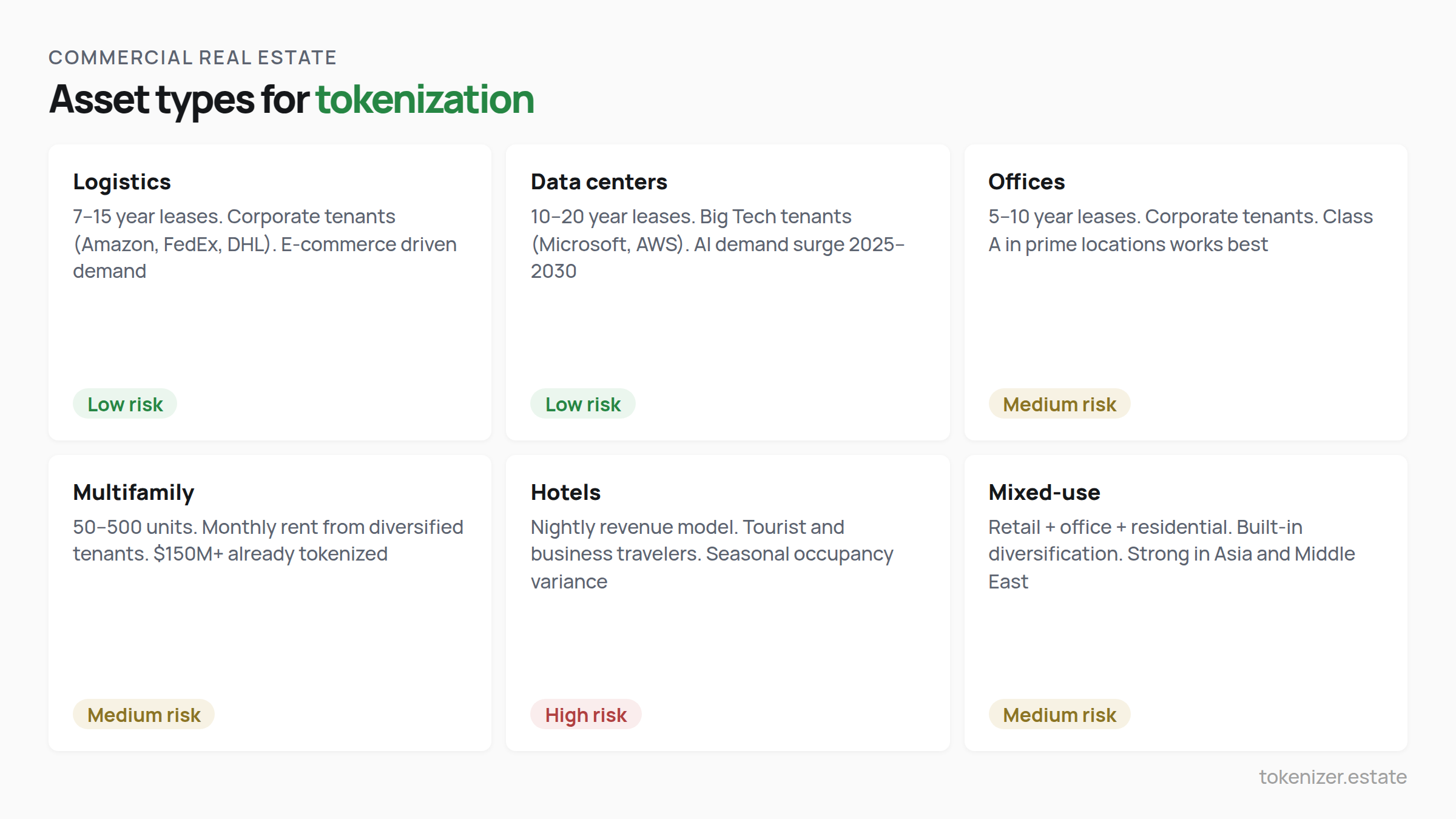
Task: Select the Medium risk badge under Multifamily
Action: pos(143,715)
